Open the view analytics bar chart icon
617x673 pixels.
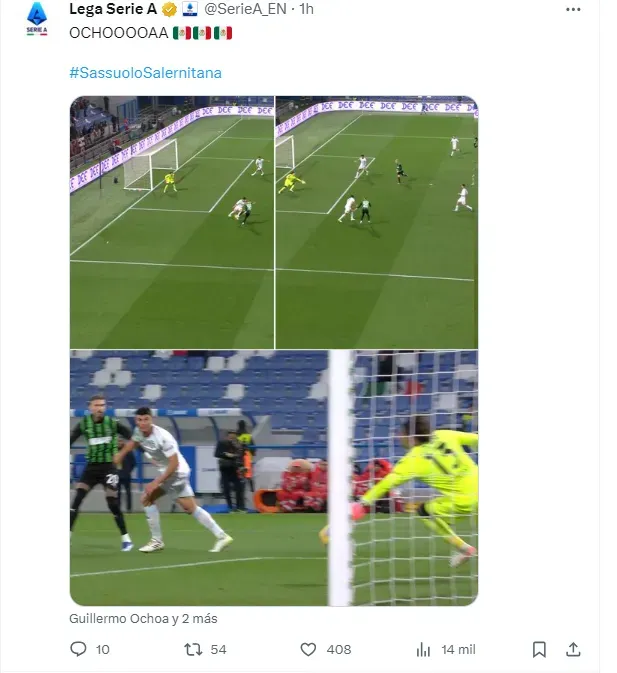coord(423,649)
